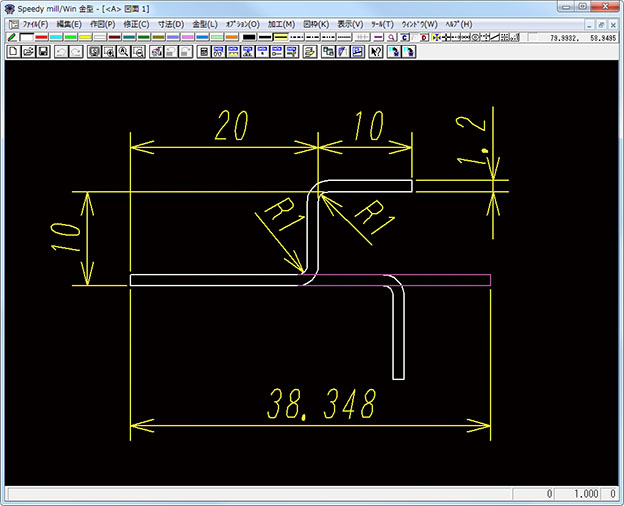Click the Save floppy disk icon

[43, 51]
